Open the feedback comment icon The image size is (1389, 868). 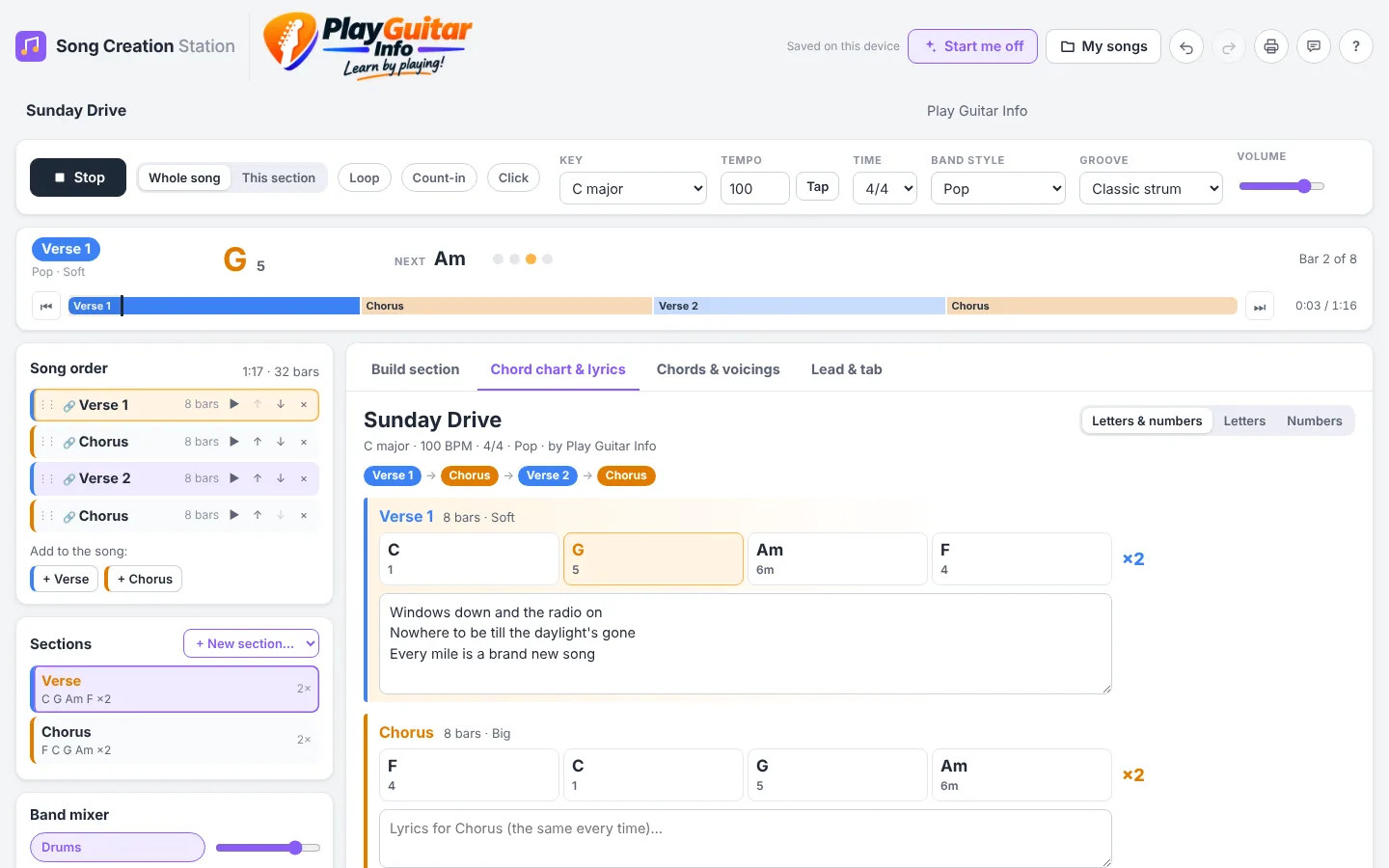pyautogui.click(x=1314, y=46)
